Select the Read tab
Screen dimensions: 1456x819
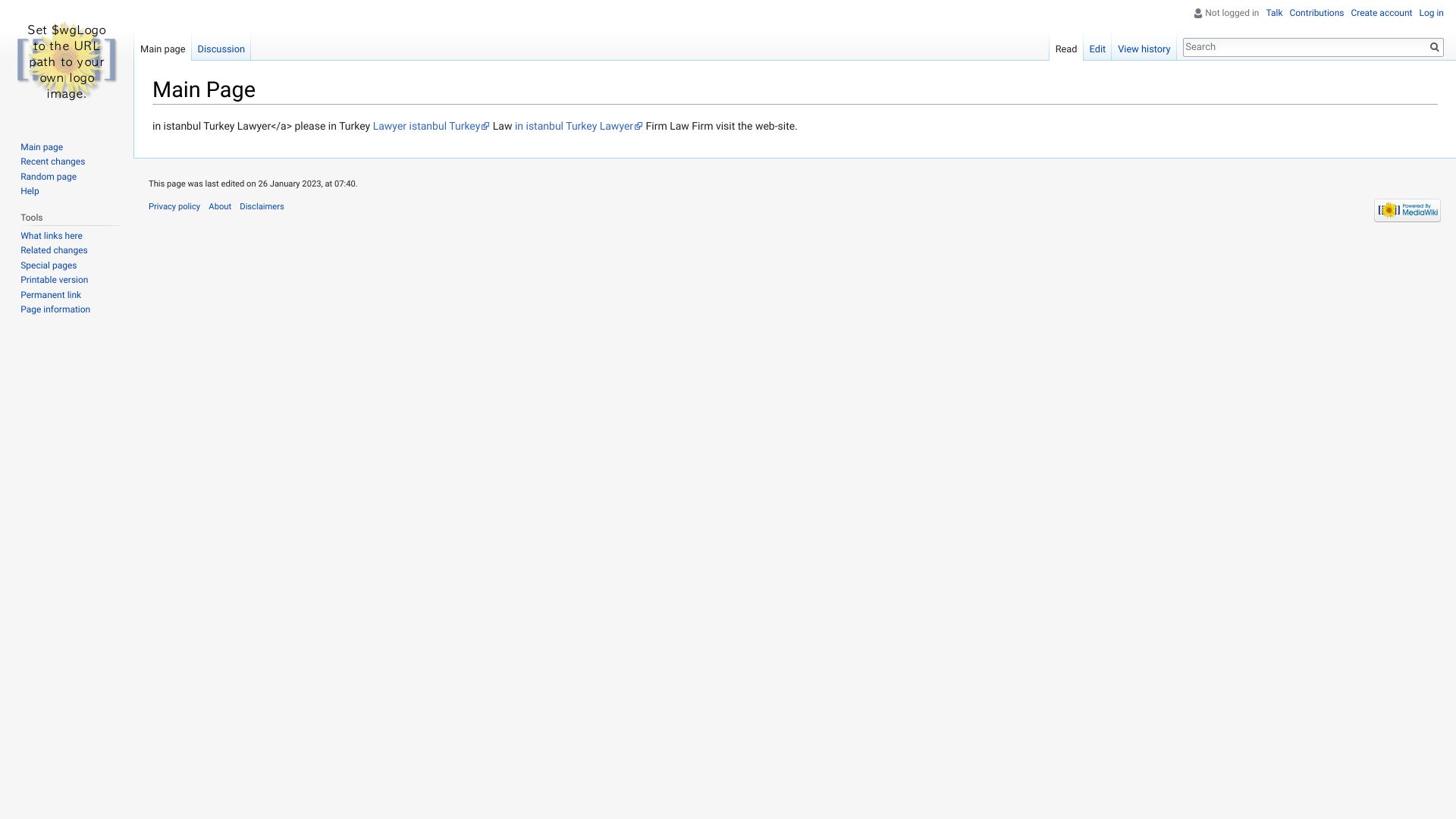[1066, 49]
